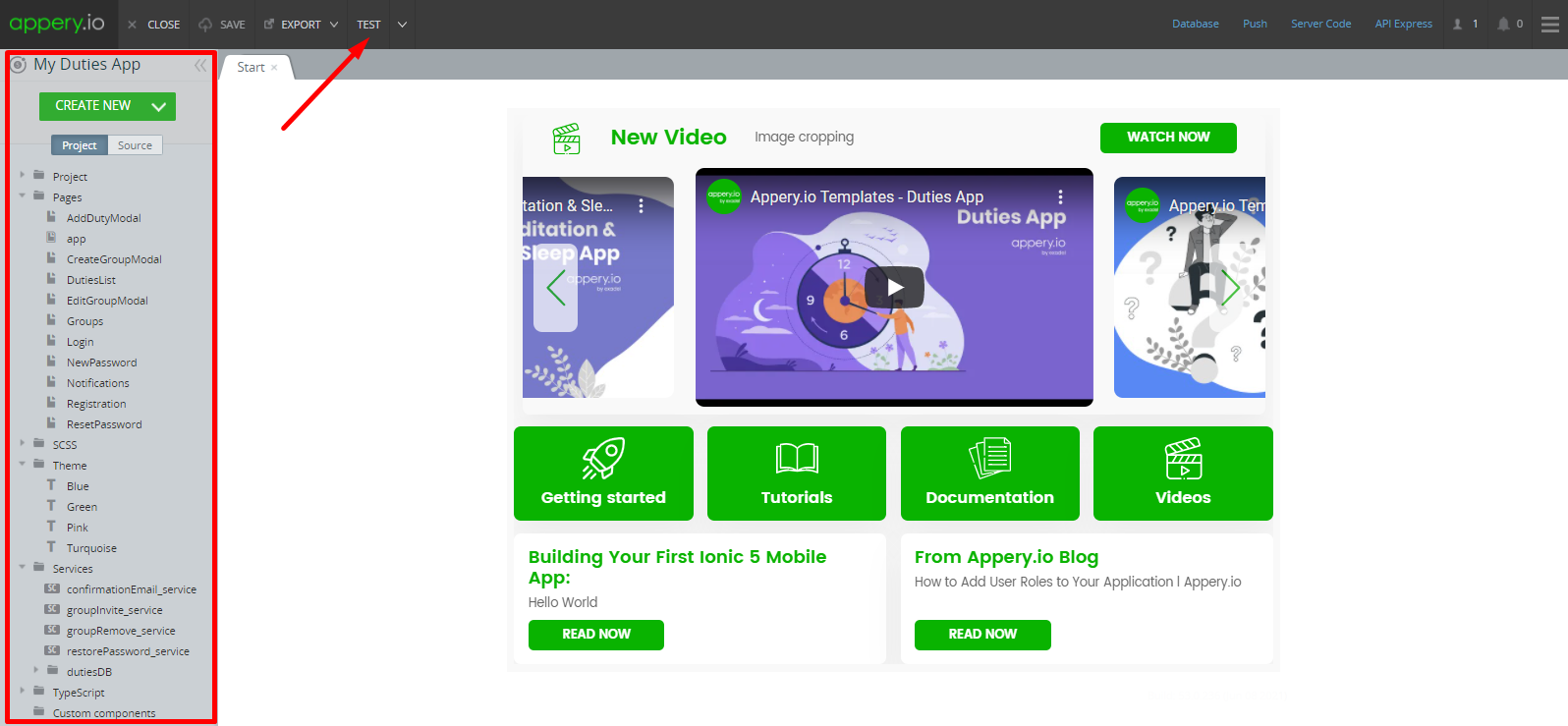The width and height of the screenshot is (1568, 726).
Task: Switch to the Project view tab
Action: (x=80, y=145)
